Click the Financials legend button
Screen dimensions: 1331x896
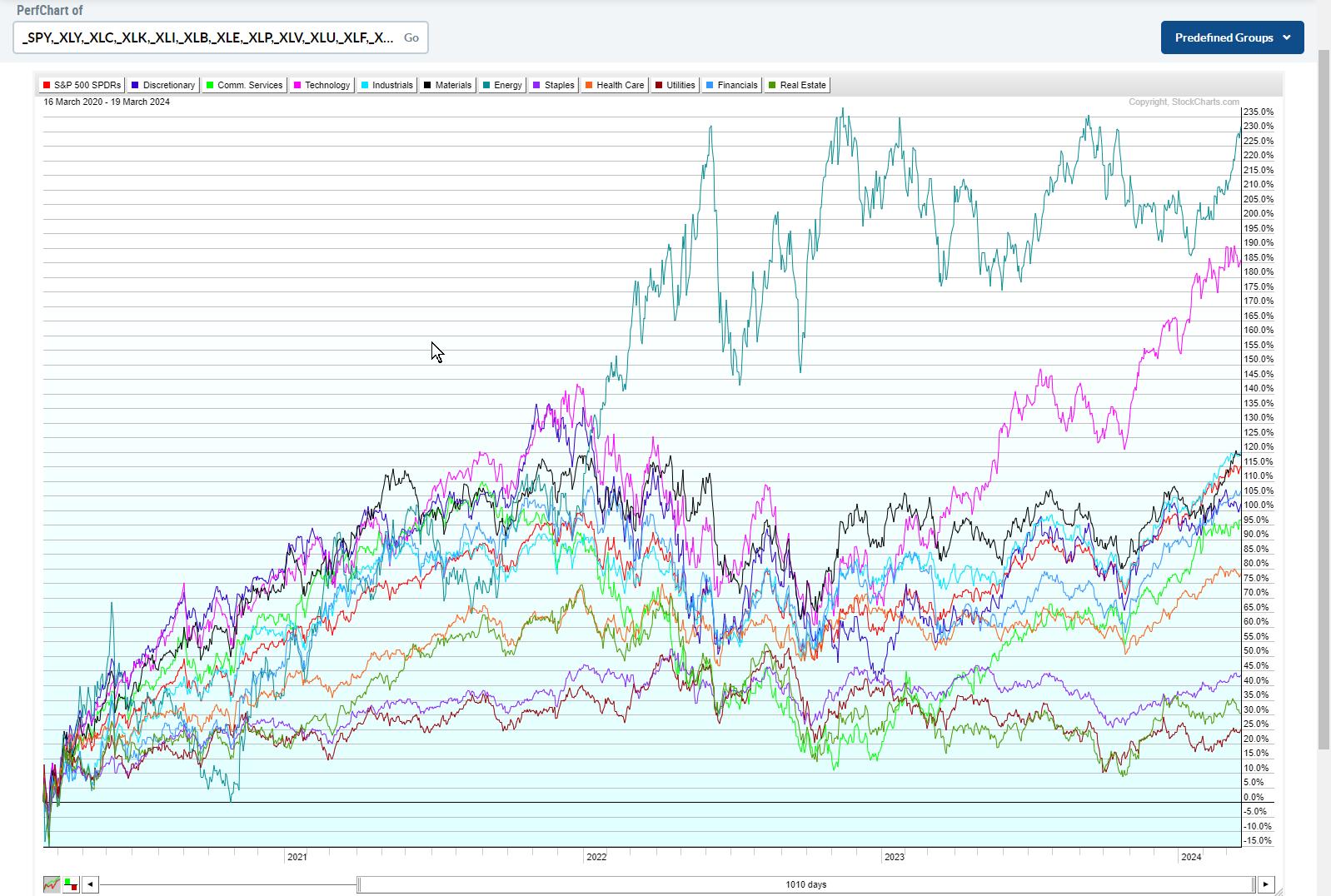click(731, 85)
